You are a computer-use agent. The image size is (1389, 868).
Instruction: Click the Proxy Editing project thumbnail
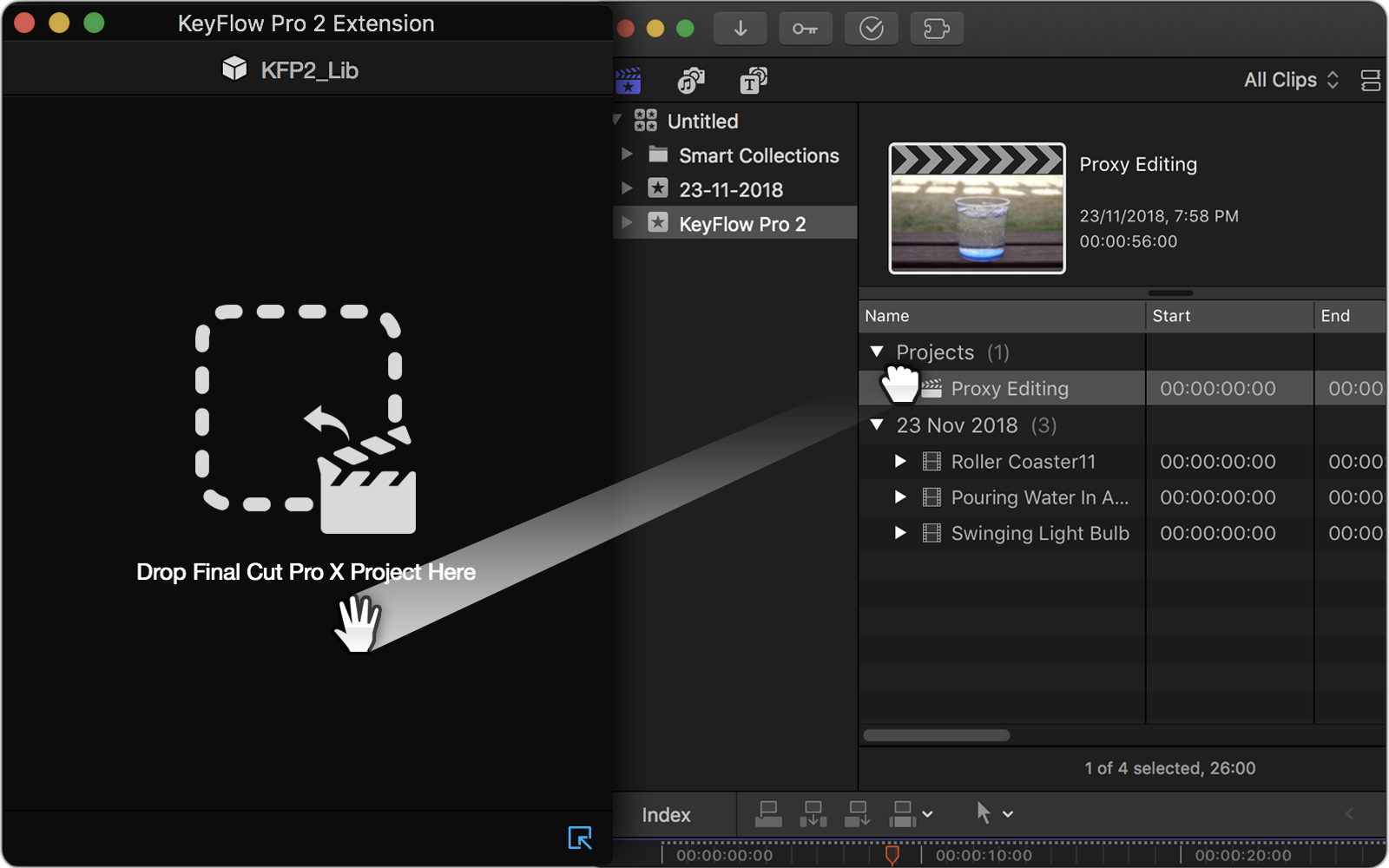pyautogui.click(x=977, y=208)
